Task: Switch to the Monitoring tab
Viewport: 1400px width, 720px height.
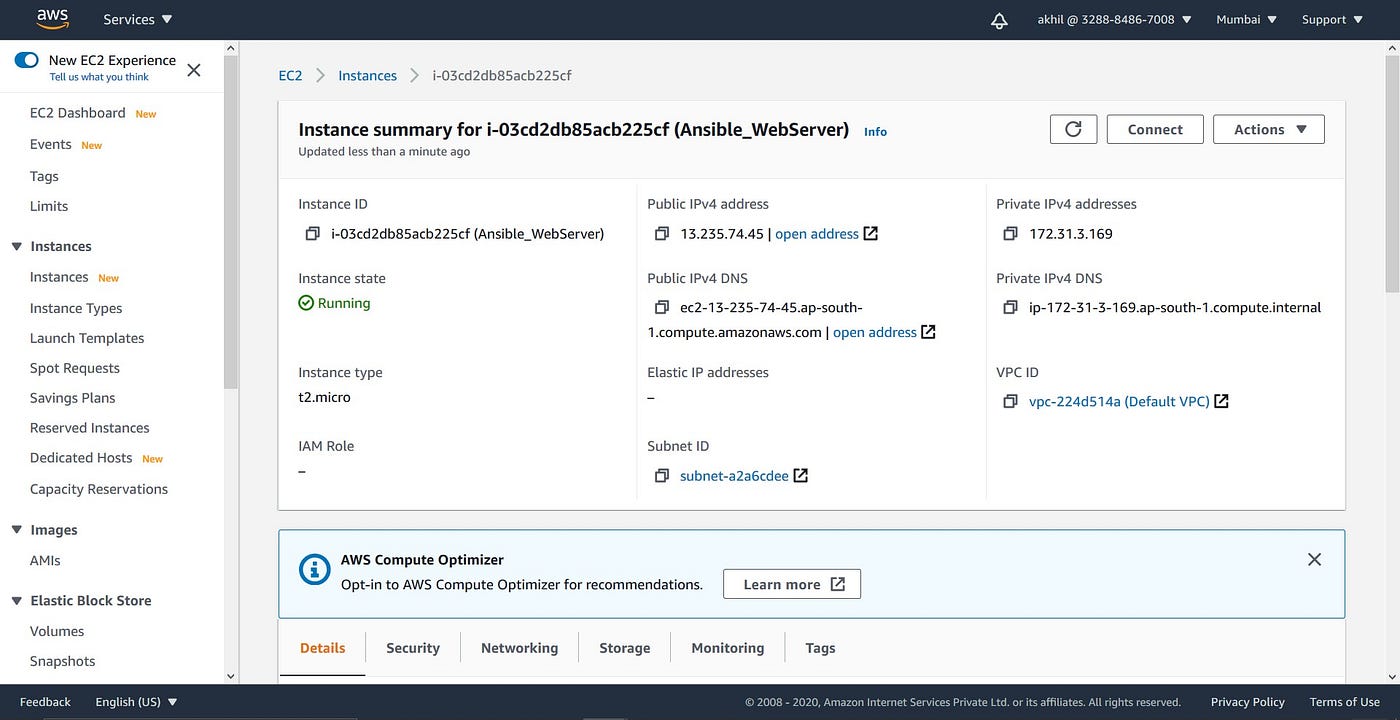Action: tap(728, 648)
